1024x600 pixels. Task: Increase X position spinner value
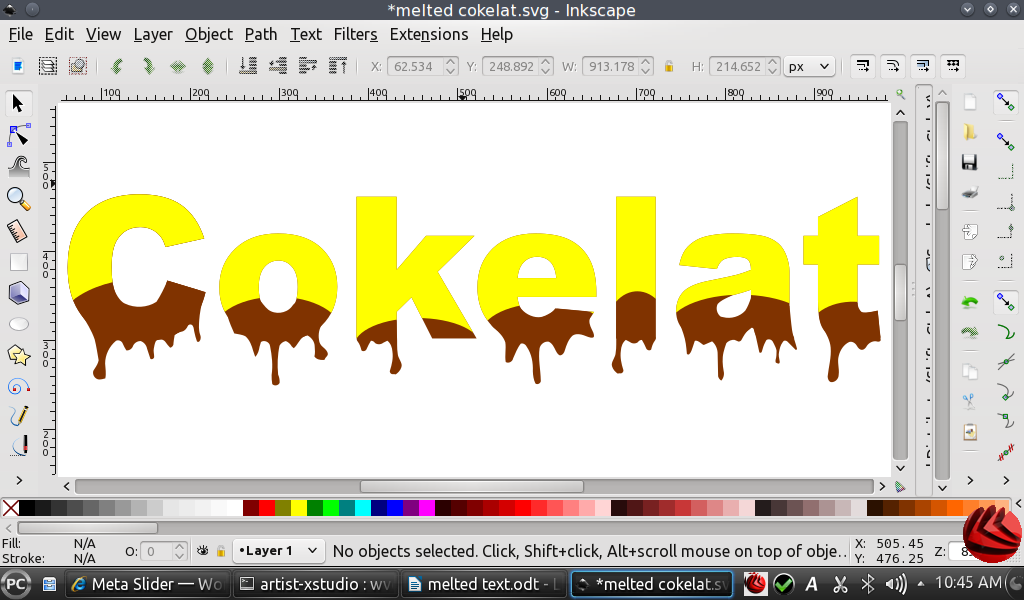click(x=450, y=61)
